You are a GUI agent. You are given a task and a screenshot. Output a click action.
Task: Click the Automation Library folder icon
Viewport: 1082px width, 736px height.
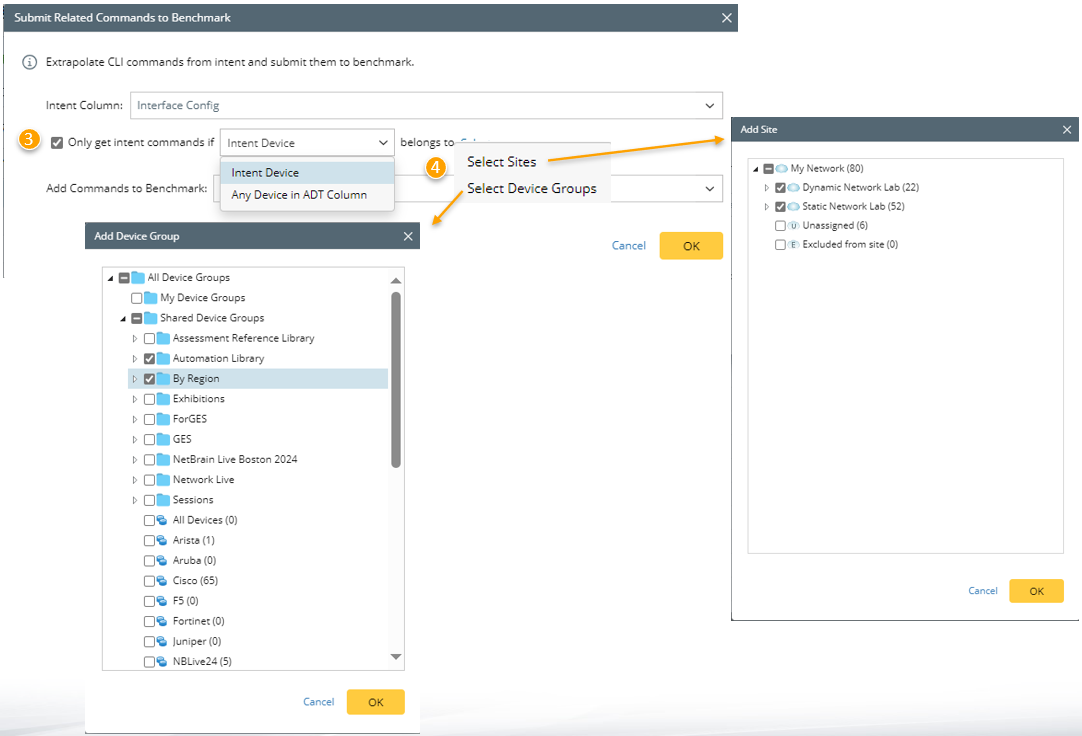163,358
